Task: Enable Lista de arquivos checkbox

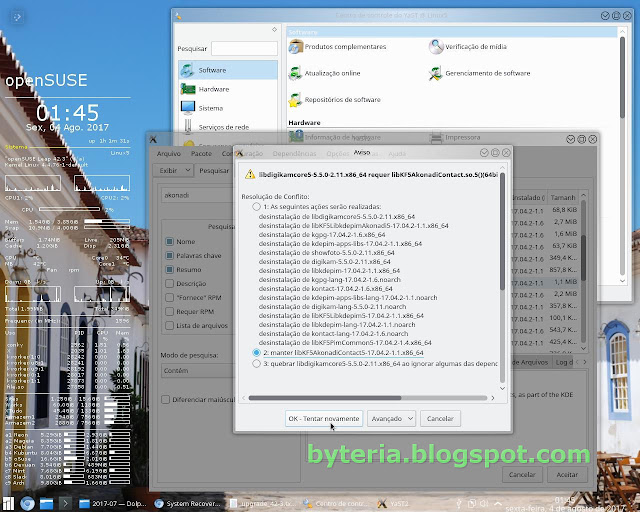Action: coord(169,325)
